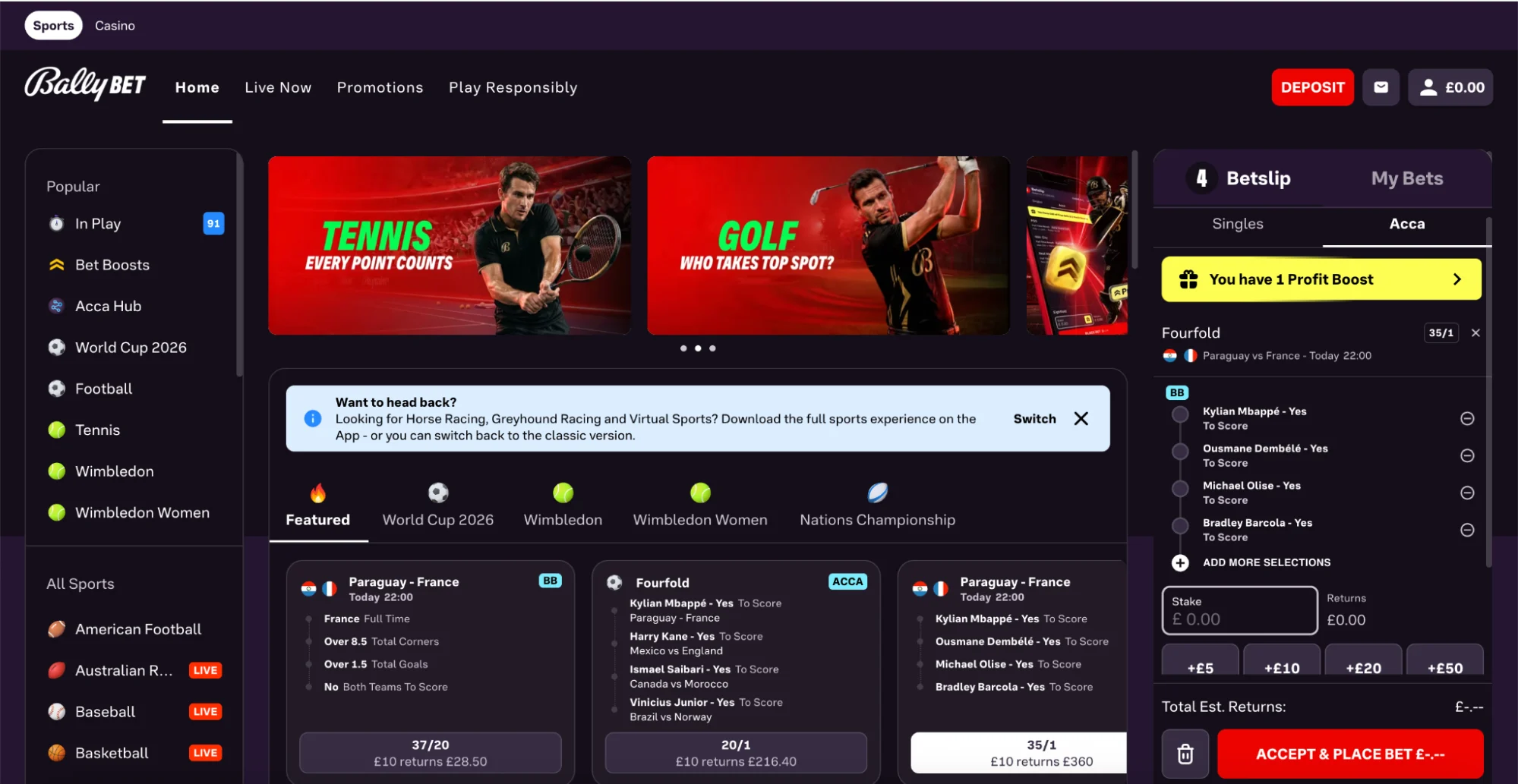Click the Bally Bet logo
The image size is (1518, 784).
85,84
